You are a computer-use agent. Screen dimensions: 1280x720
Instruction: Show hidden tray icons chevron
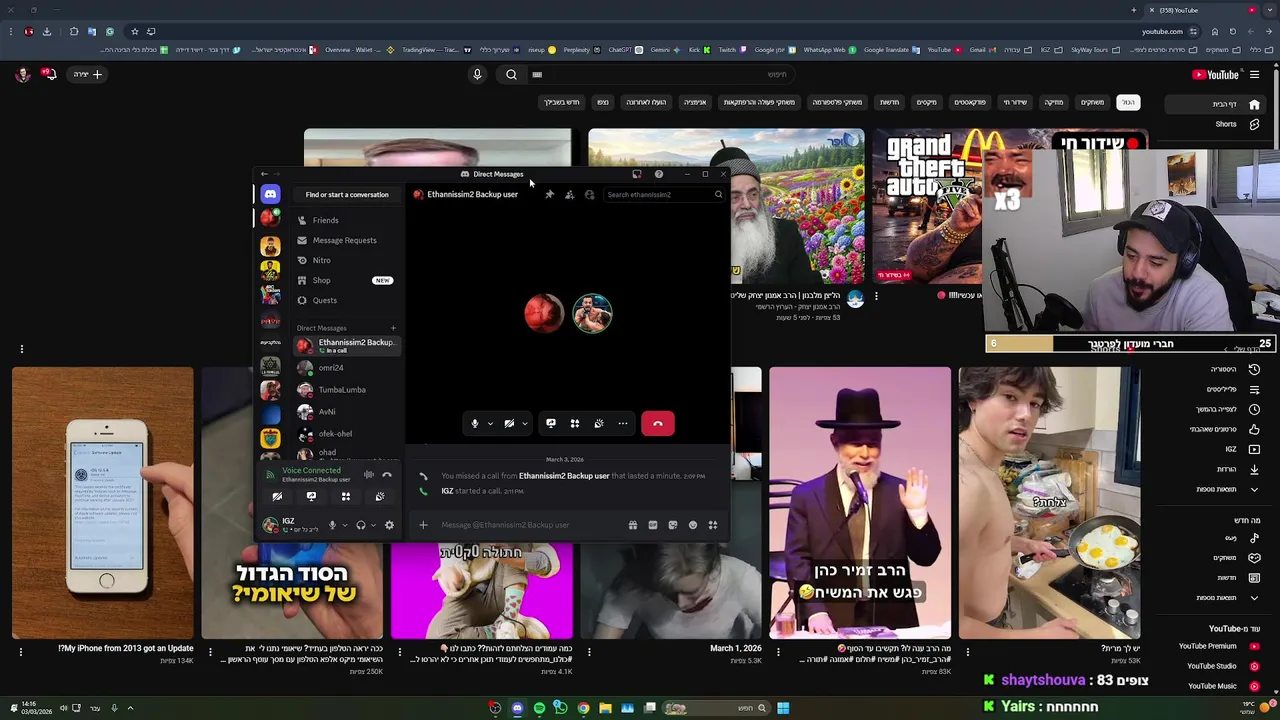click(x=130, y=708)
